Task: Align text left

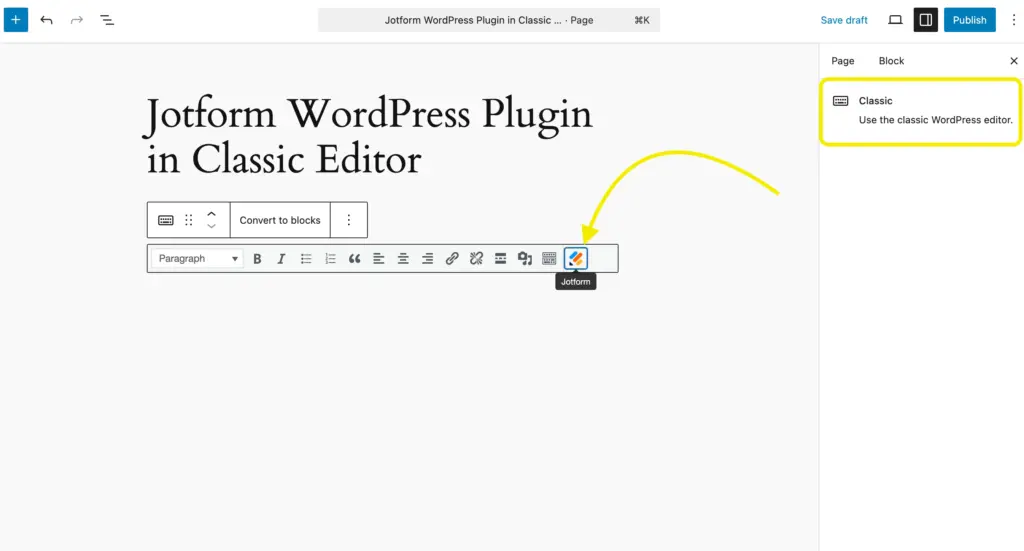Action: pyautogui.click(x=379, y=259)
